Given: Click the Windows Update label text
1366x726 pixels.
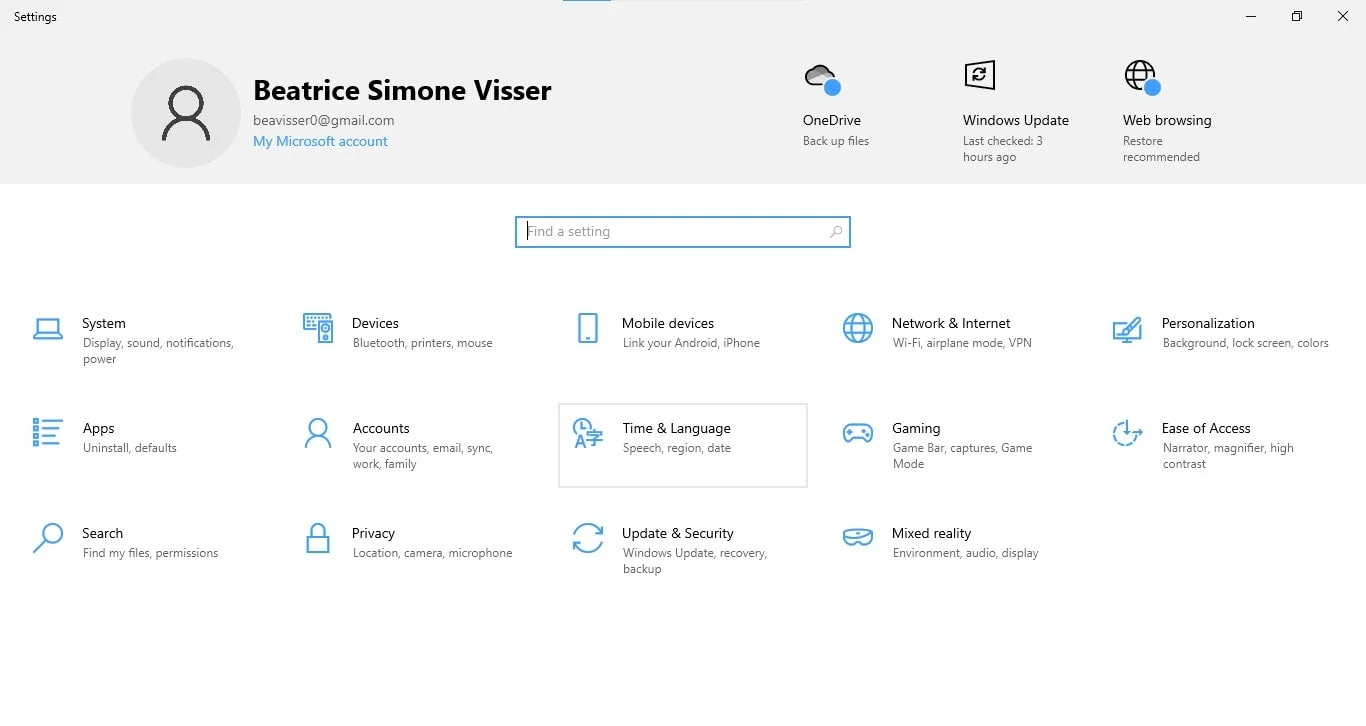Looking at the screenshot, I should [x=1016, y=120].
